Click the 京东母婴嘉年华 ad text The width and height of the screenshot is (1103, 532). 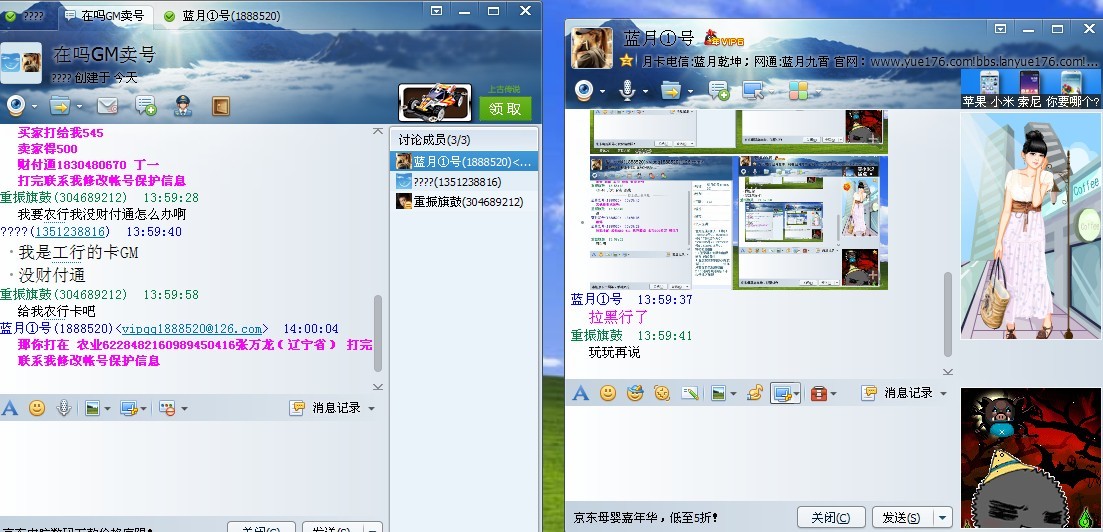click(x=645, y=518)
